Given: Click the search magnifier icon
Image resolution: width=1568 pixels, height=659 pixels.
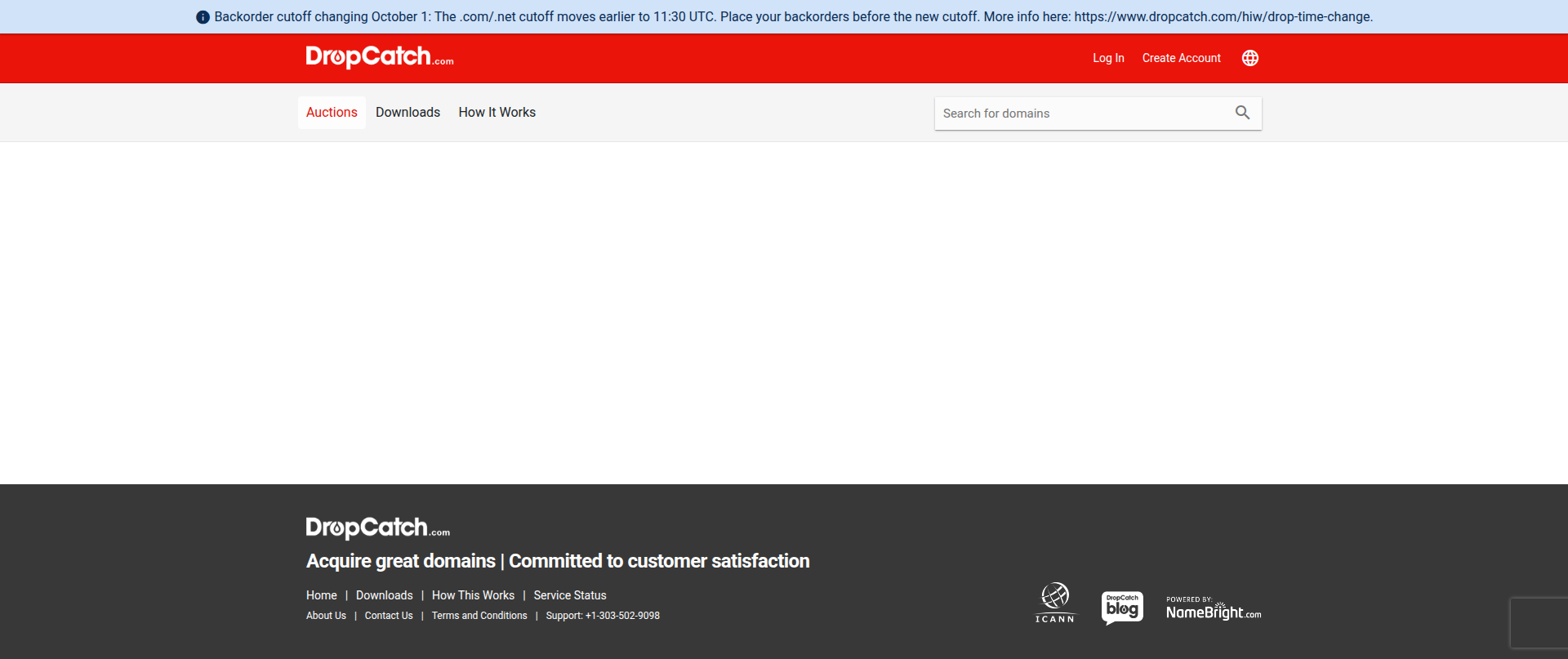Looking at the screenshot, I should (x=1242, y=113).
